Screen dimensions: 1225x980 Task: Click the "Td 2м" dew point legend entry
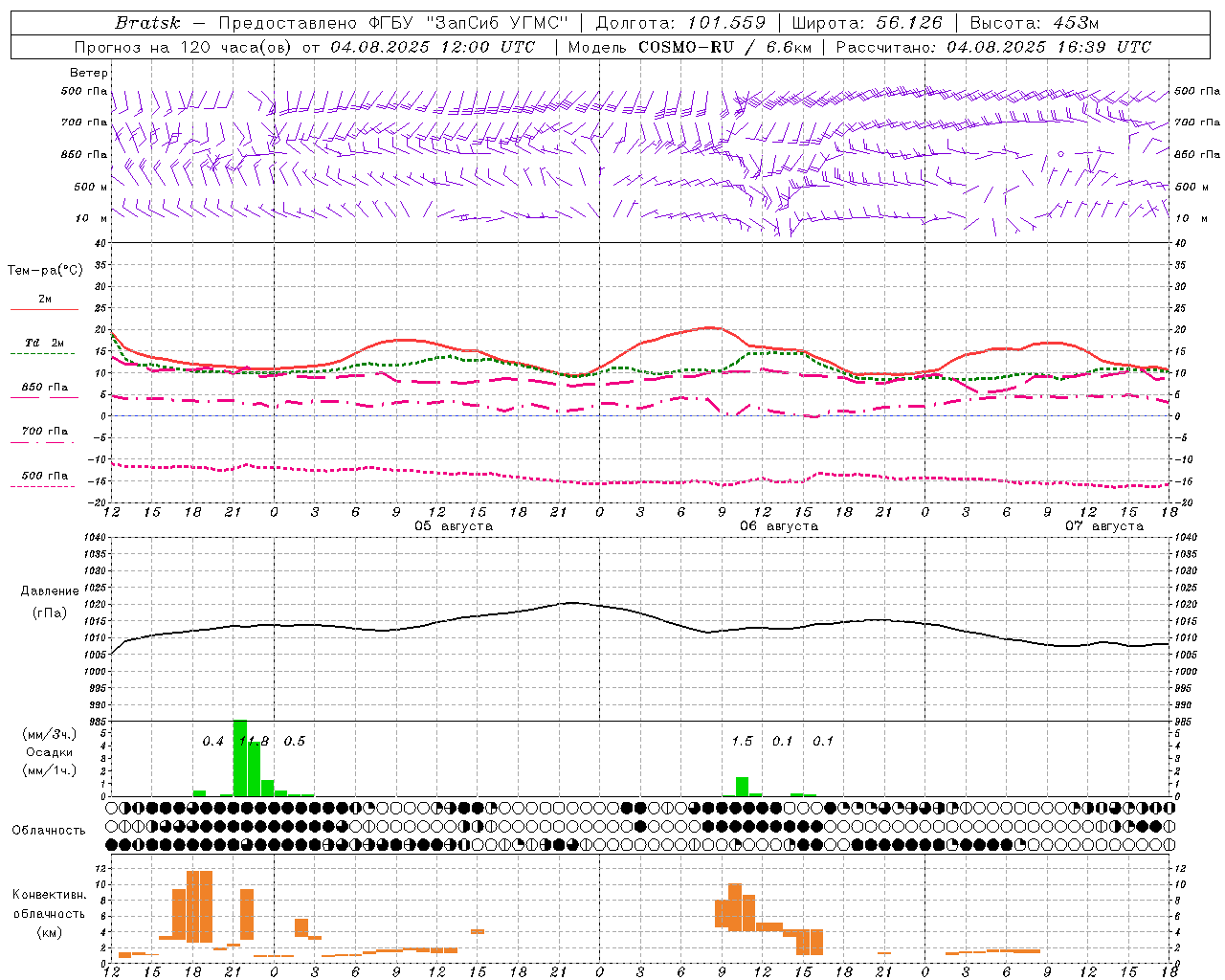(x=45, y=343)
